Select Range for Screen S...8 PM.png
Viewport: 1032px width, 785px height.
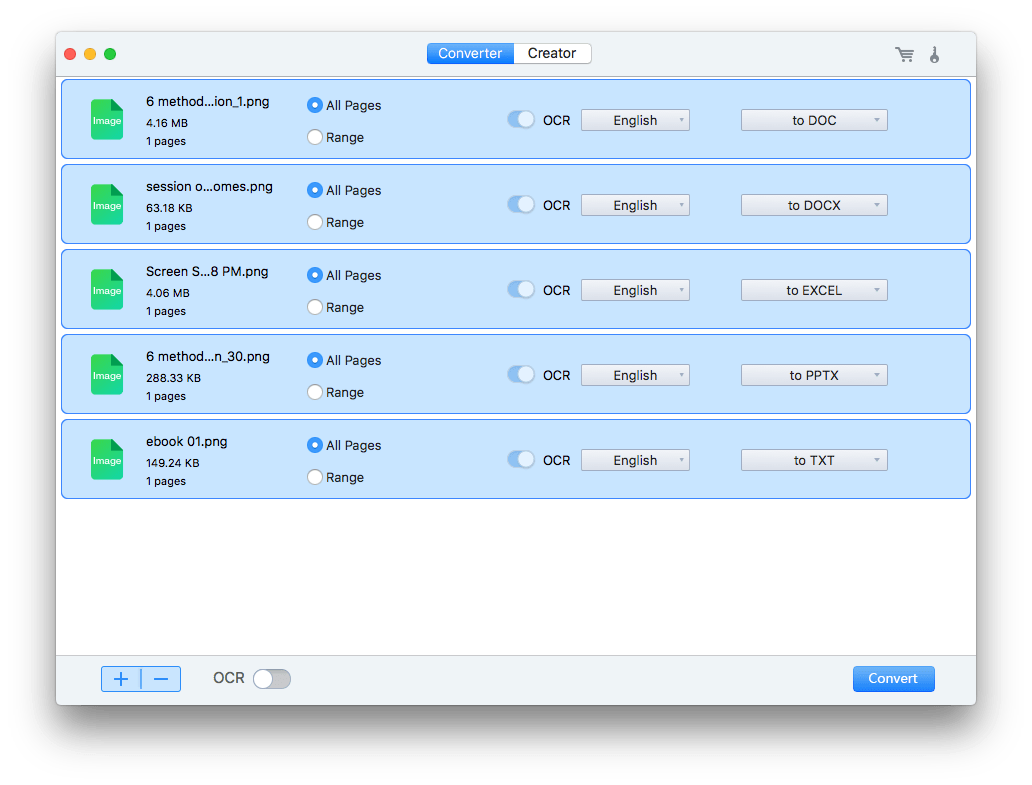(x=314, y=307)
